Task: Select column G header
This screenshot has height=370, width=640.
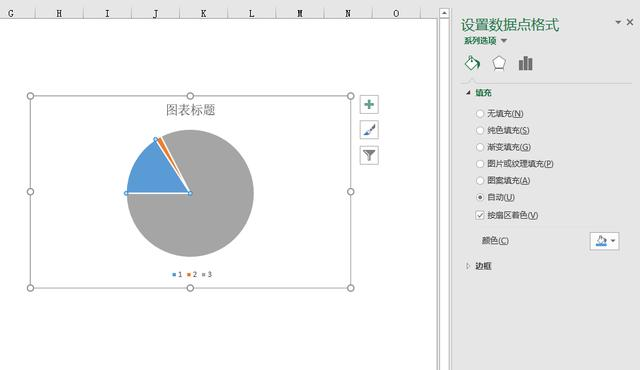Action: coord(18,13)
